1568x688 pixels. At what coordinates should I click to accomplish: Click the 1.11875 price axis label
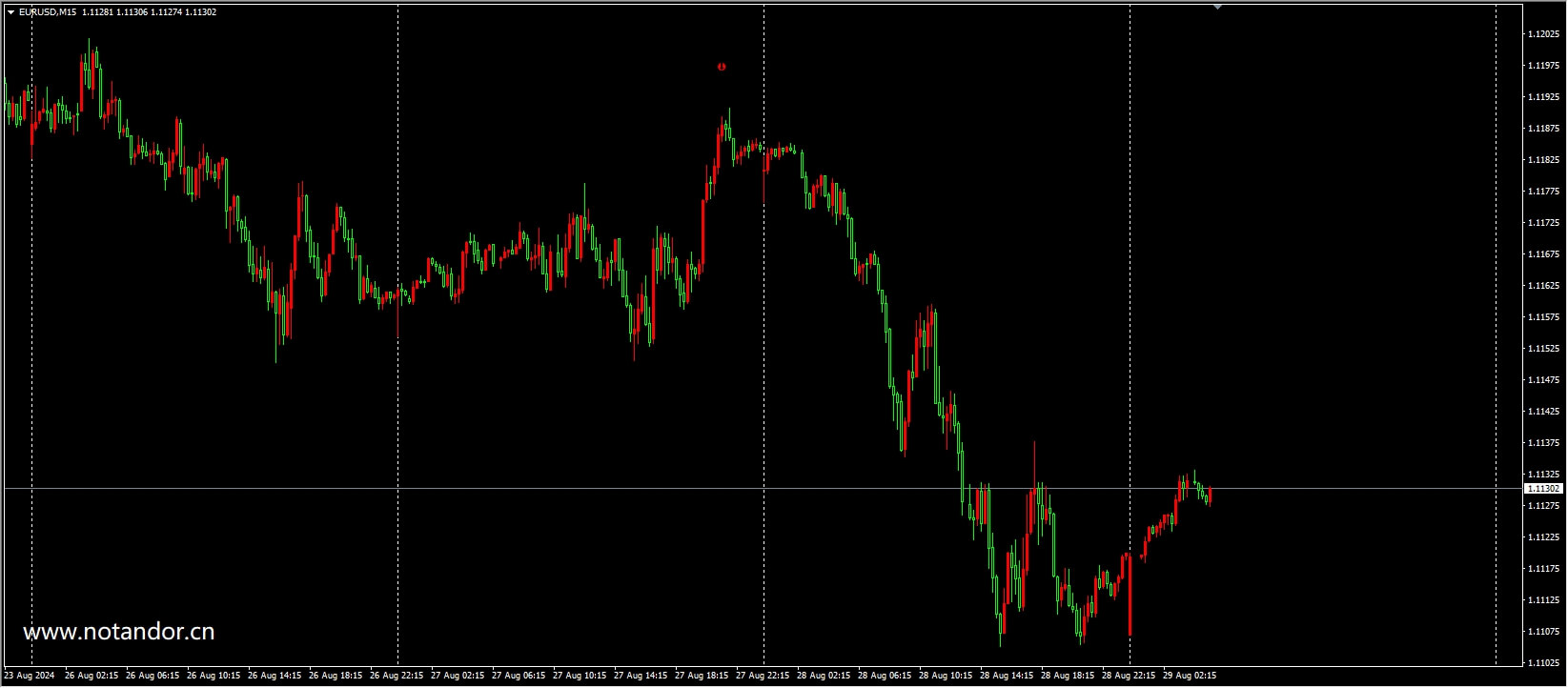(x=1543, y=129)
